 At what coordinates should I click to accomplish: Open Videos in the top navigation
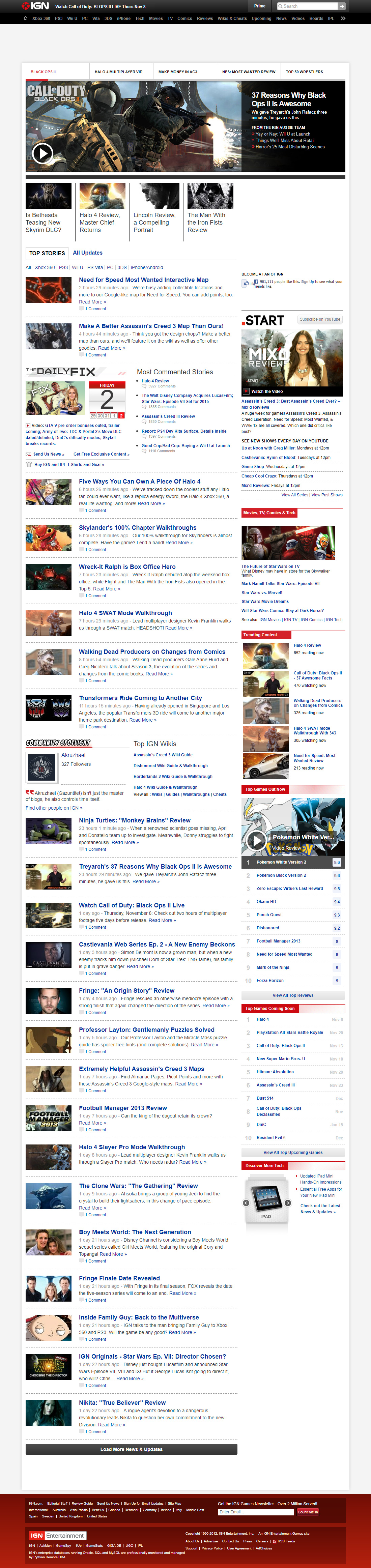298,18
